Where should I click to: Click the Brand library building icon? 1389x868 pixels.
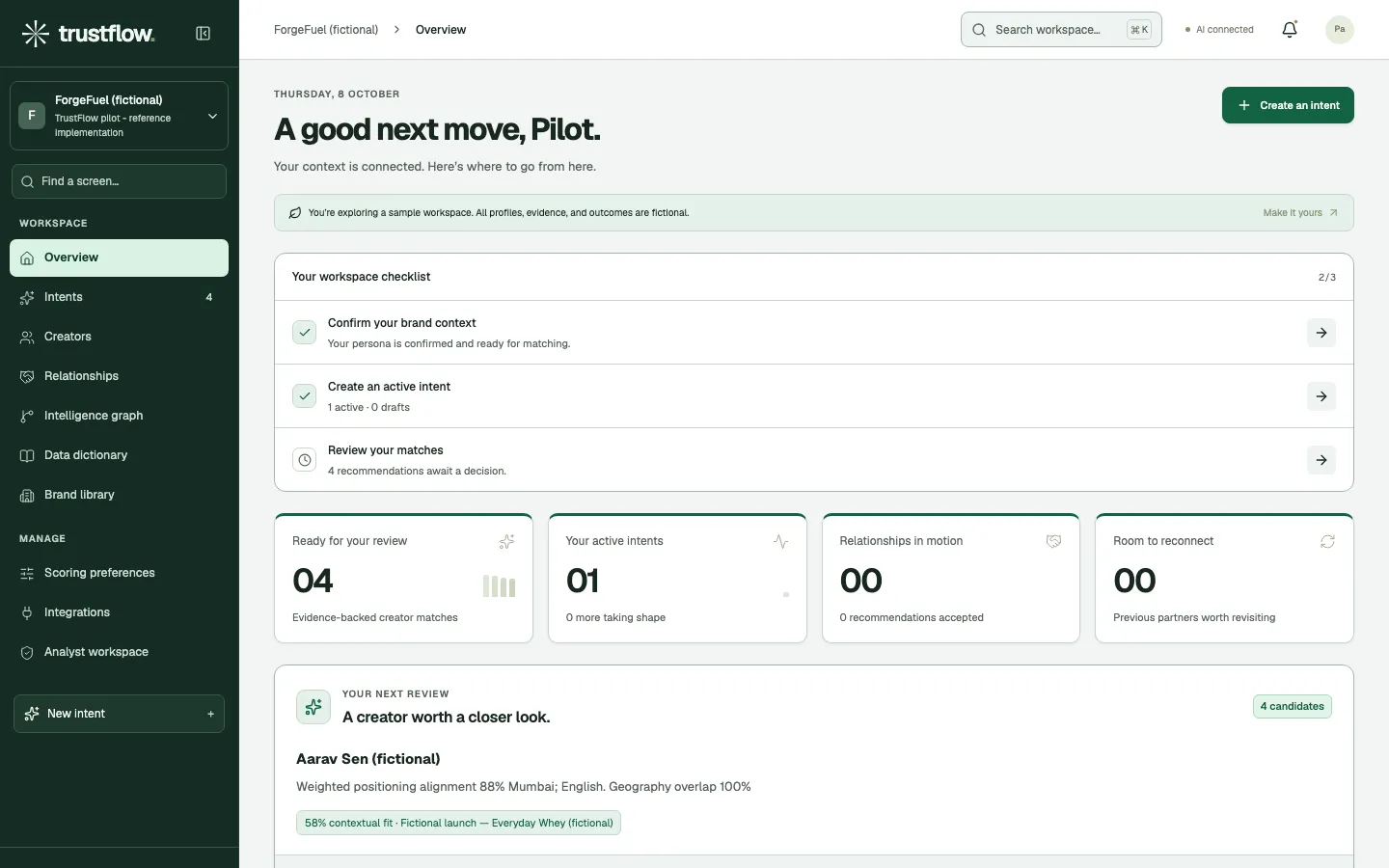(27, 496)
